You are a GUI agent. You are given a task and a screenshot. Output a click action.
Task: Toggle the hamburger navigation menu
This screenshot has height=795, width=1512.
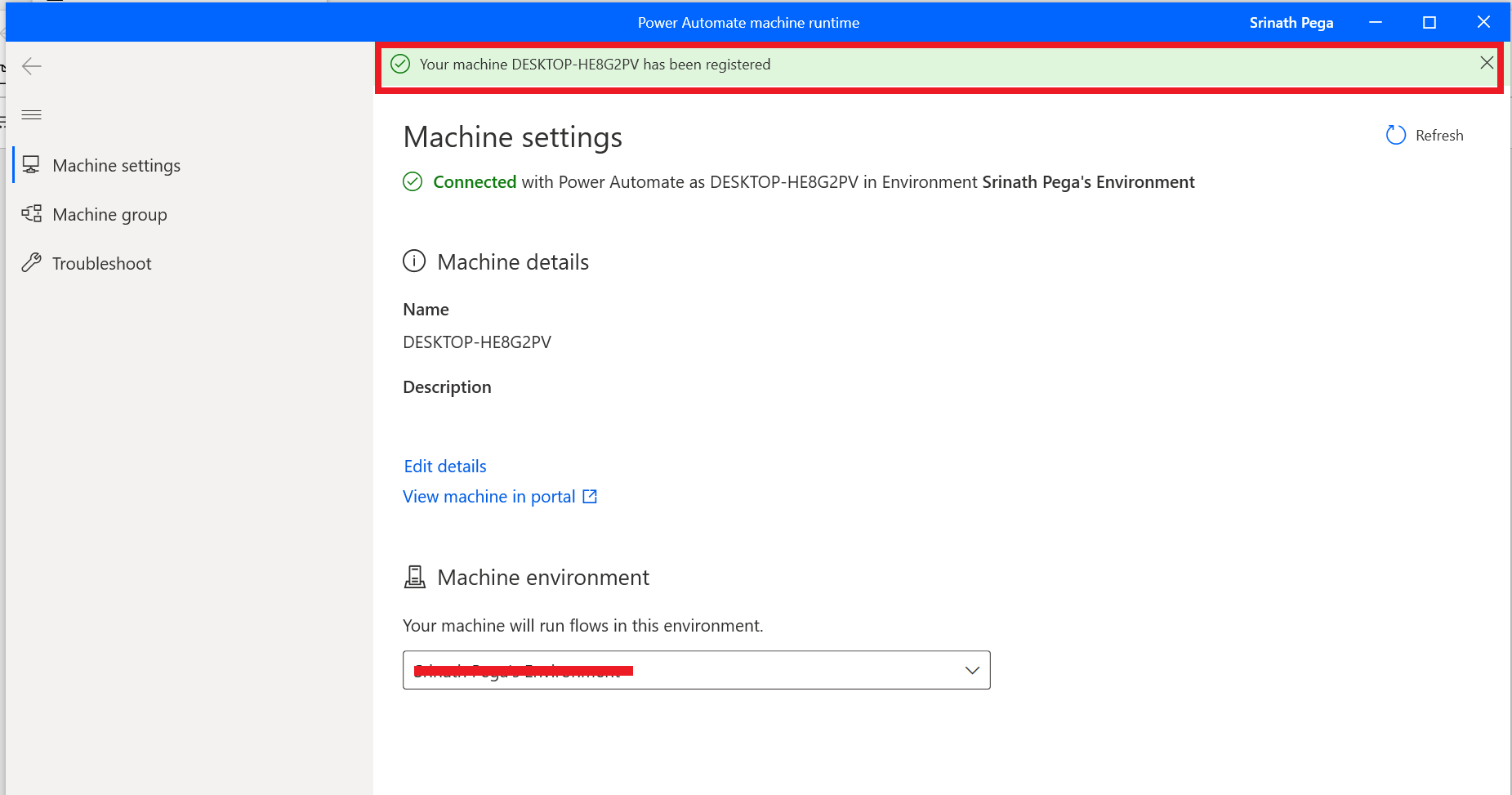(x=32, y=115)
